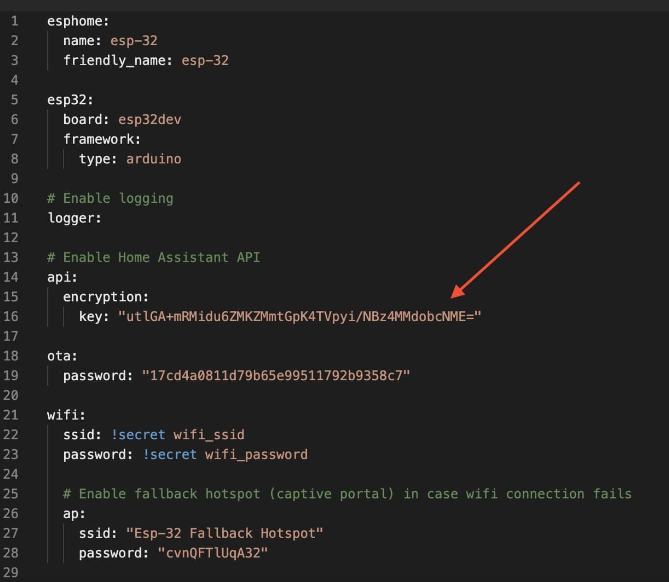The width and height of the screenshot is (669, 582).
Task: Click the esphome: key on line 1
Action: click(78, 21)
